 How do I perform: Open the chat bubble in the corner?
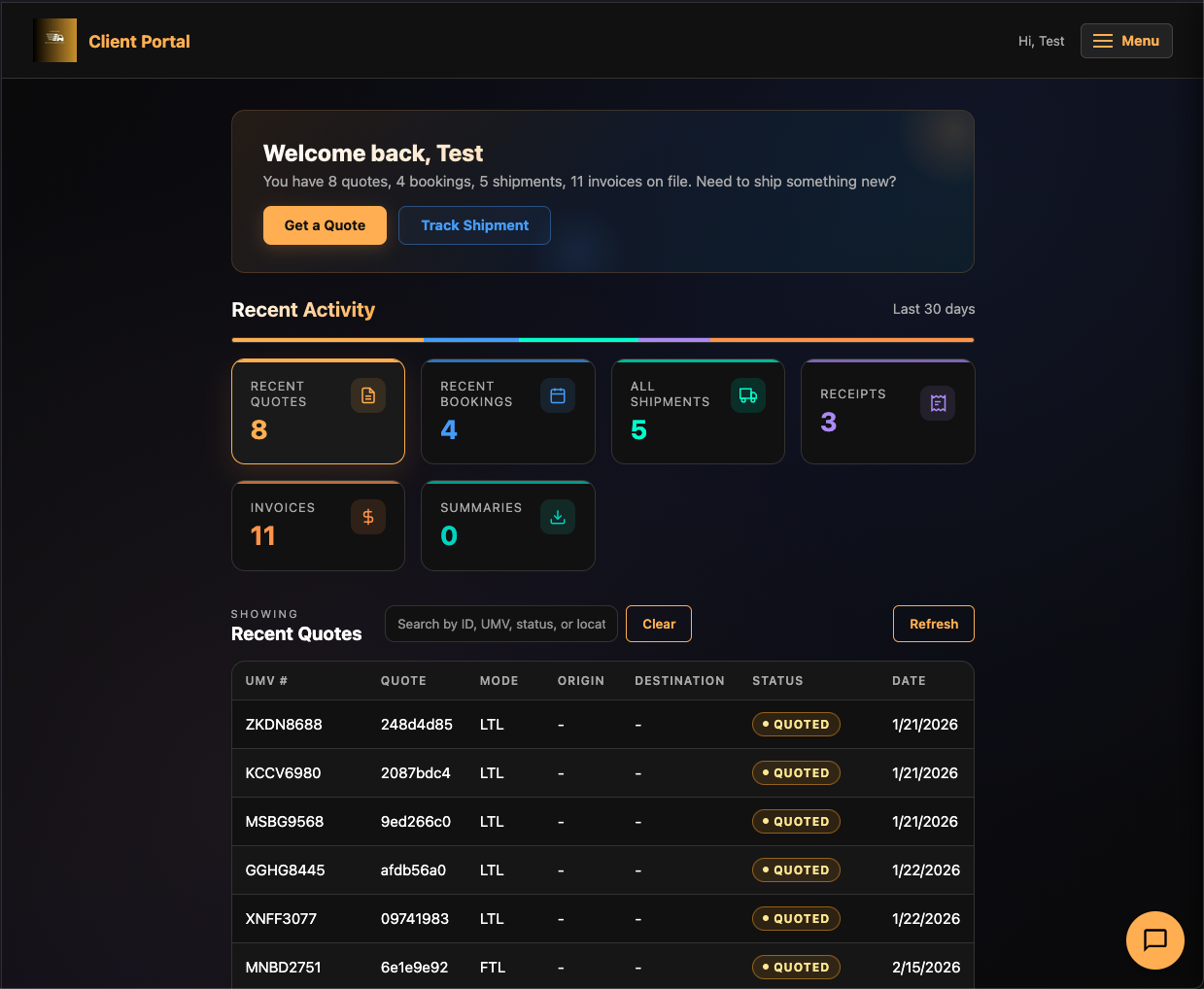1154,940
